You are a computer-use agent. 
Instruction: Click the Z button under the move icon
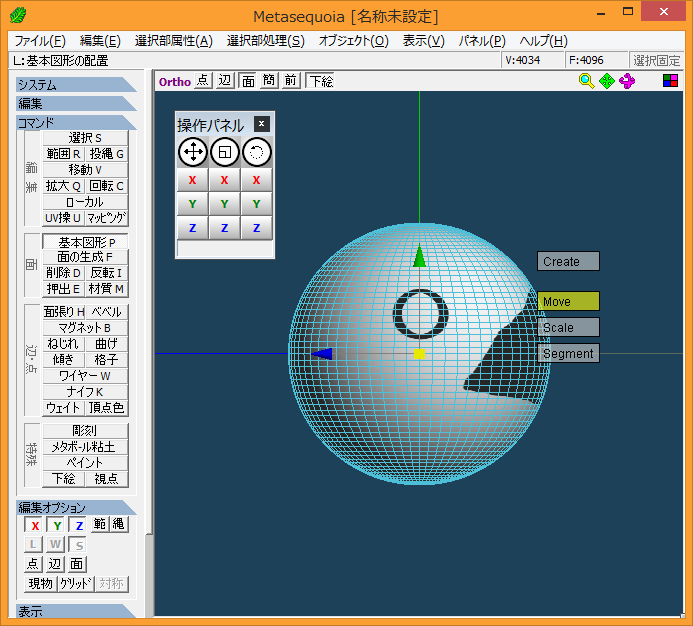(x=193, y=228)
